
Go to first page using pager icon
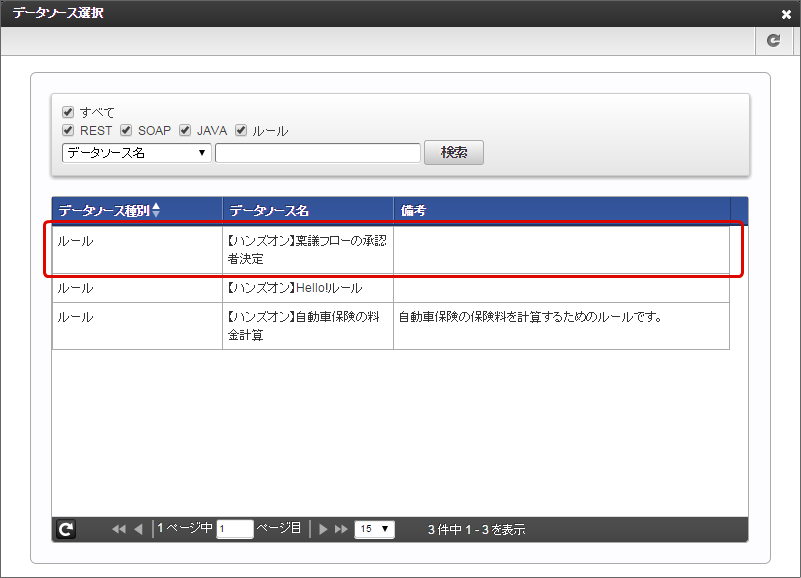coord(119,529)
